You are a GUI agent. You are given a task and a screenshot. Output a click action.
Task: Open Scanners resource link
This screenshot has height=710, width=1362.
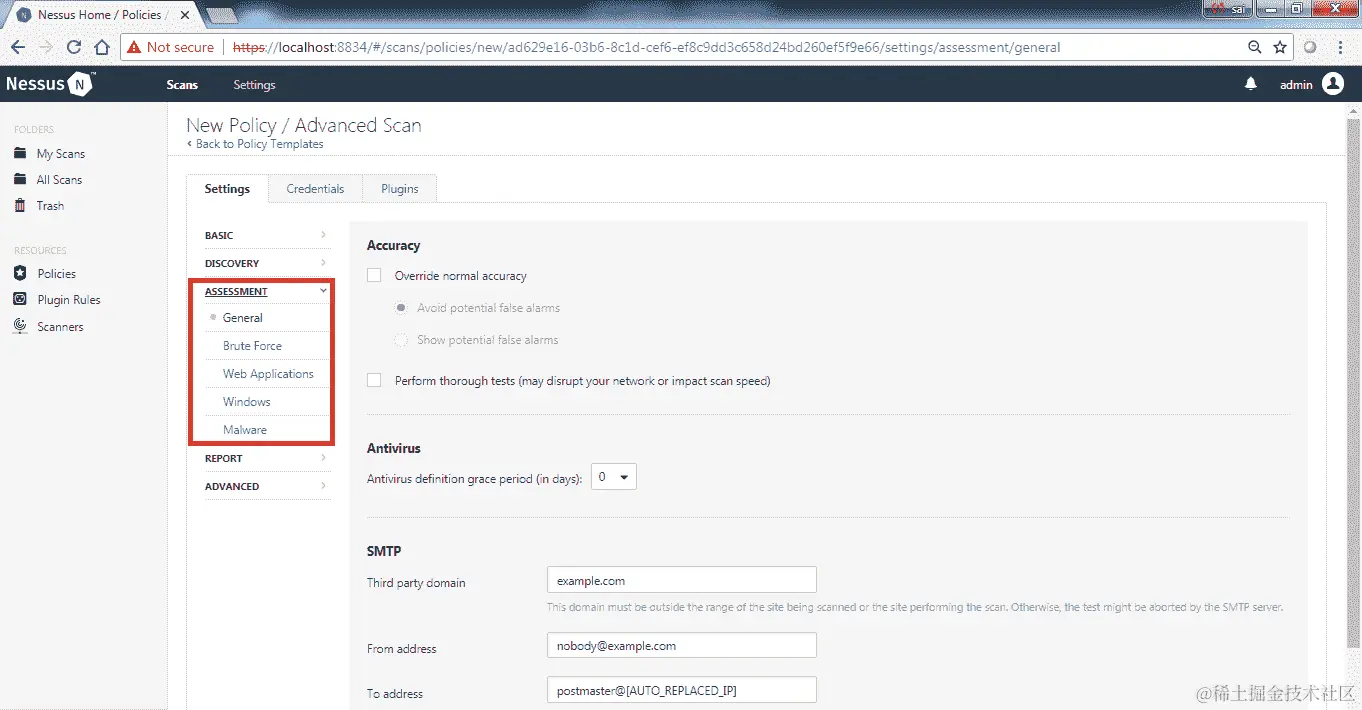pyautogui.click(x=60, y=327)
